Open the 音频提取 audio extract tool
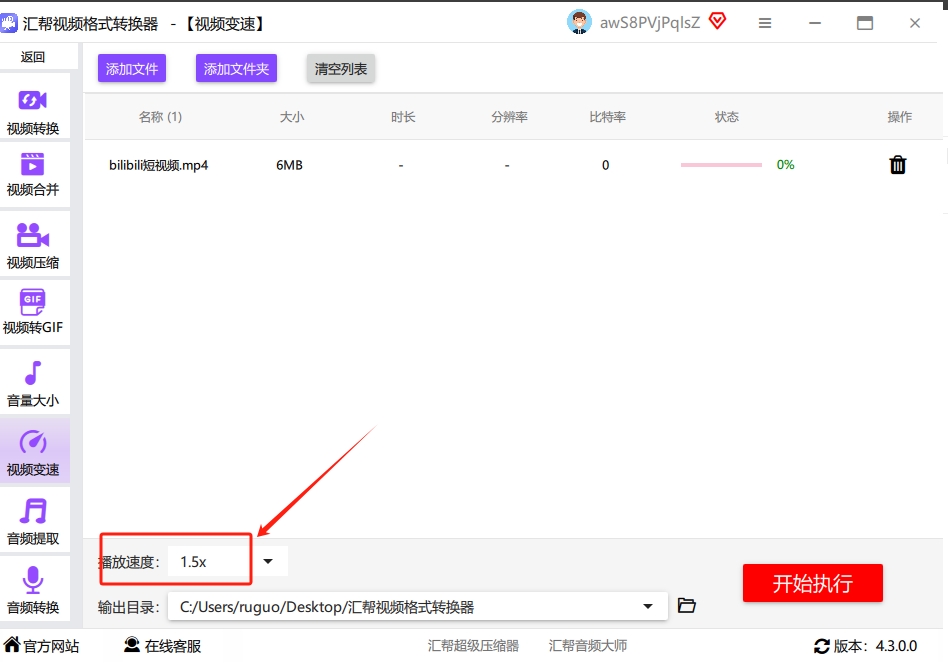 (x=33, y=520)
